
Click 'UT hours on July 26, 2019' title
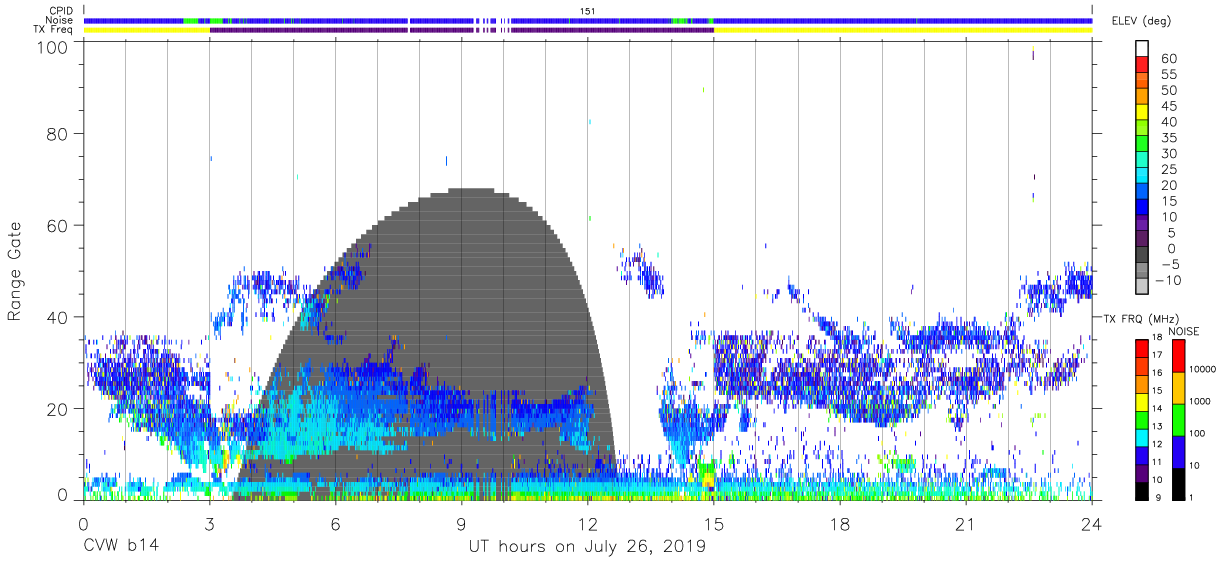(x=587, y=547)
